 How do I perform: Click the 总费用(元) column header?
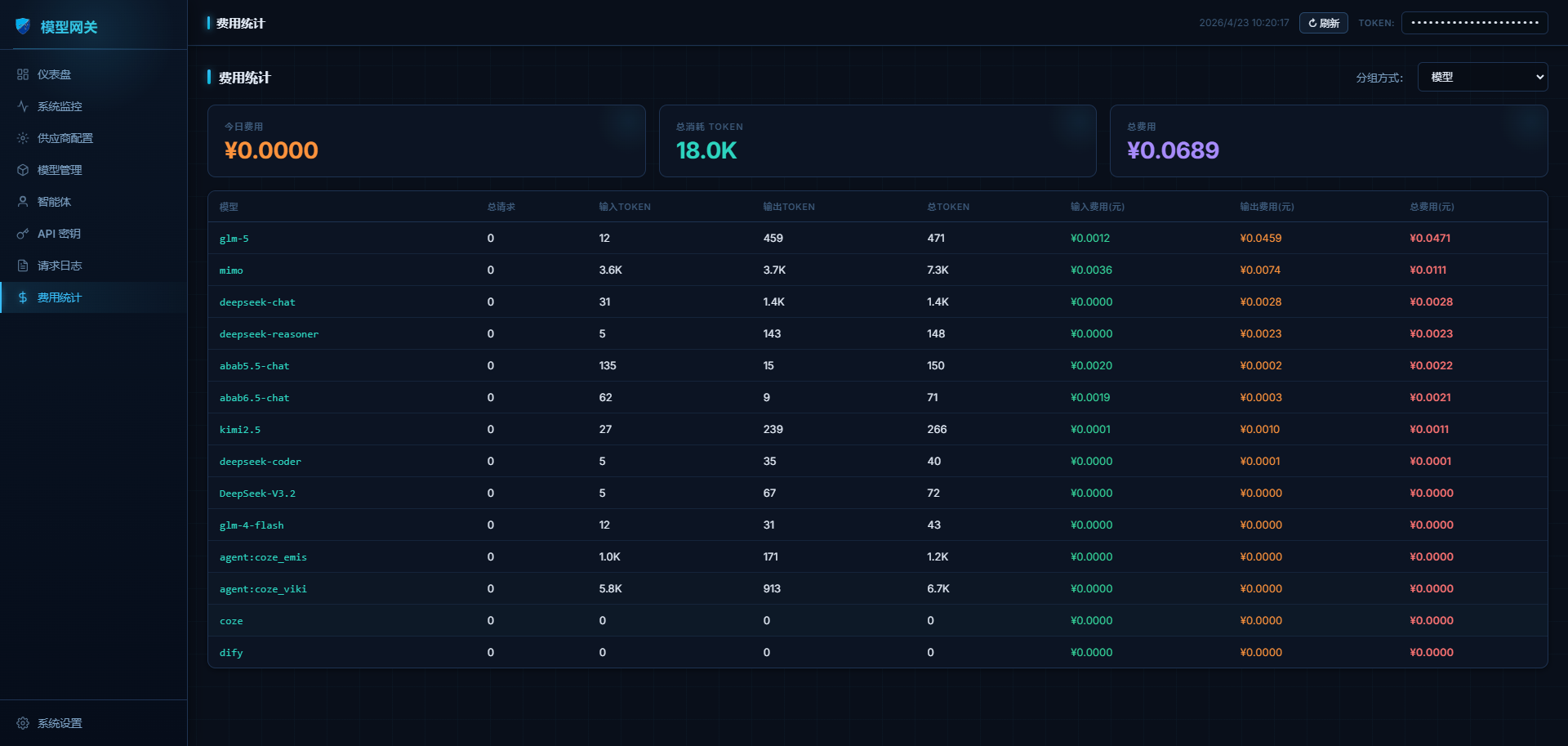1432,207
